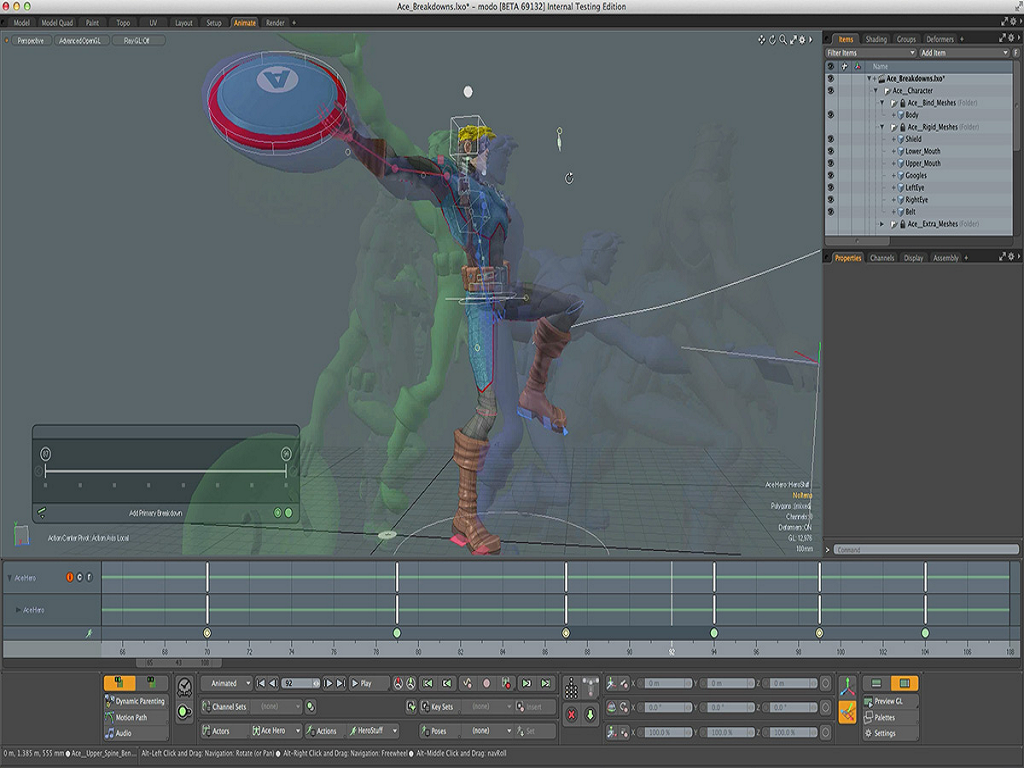Click the viewport rotate icon
Viewport: 1024px width, 768px height.
tap(772, 40)
